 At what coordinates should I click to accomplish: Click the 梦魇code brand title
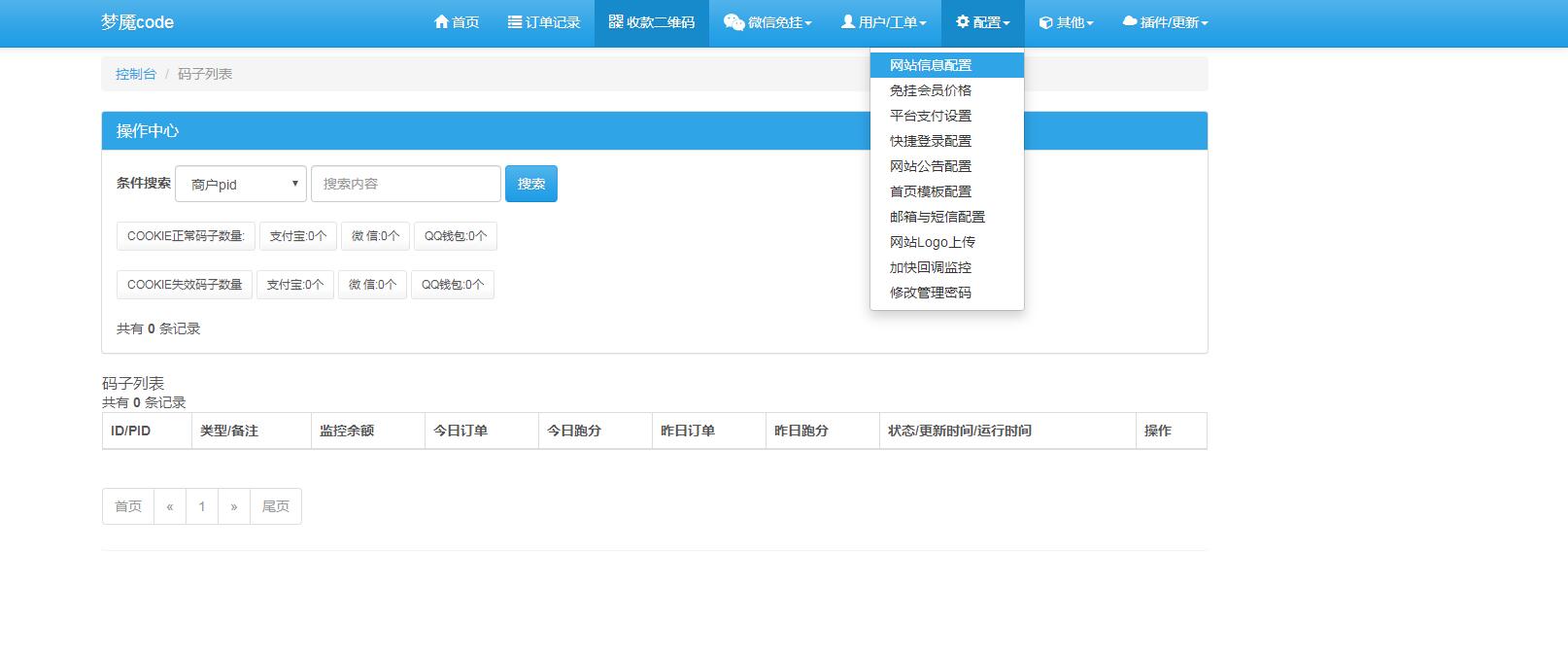click(137, 22)
